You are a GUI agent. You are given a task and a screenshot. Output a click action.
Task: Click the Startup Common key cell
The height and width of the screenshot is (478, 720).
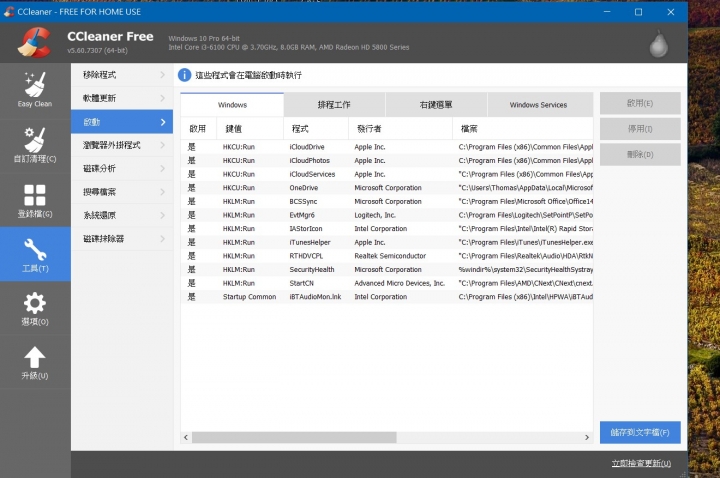coord(249,297)
